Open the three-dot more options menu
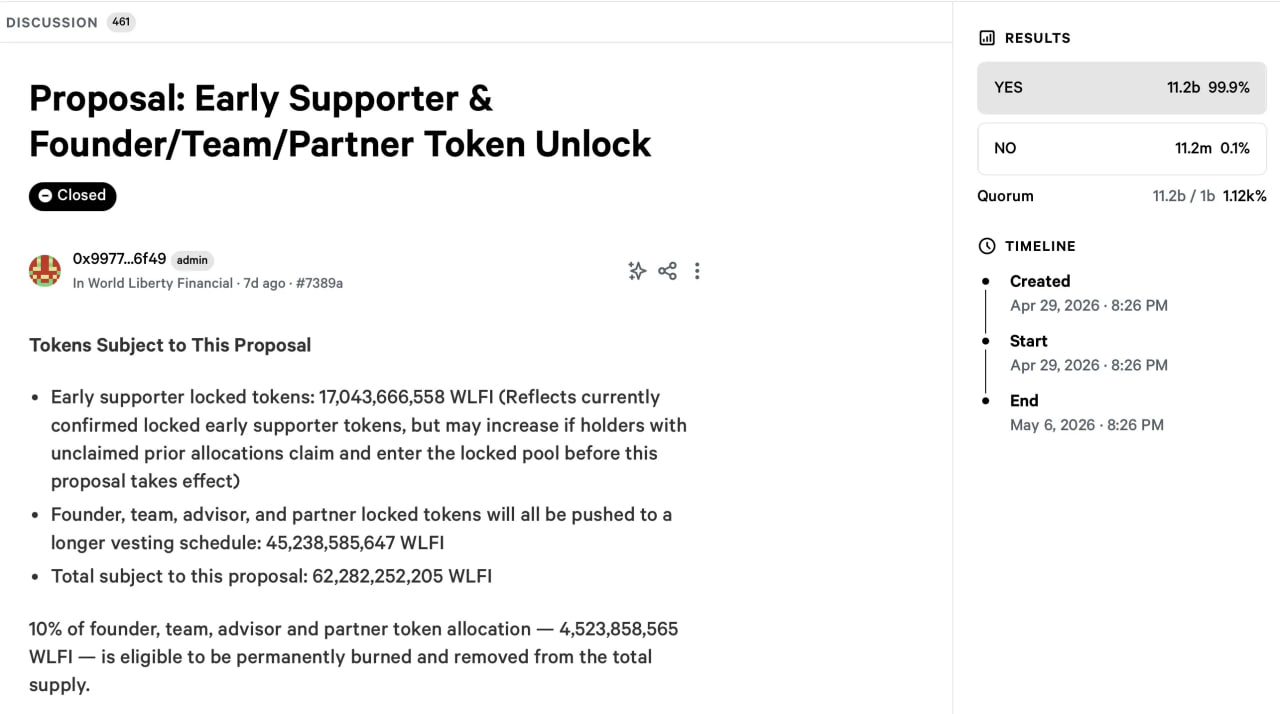Image resolution: width=1280 pixels, height=714 pixels. 697,271
